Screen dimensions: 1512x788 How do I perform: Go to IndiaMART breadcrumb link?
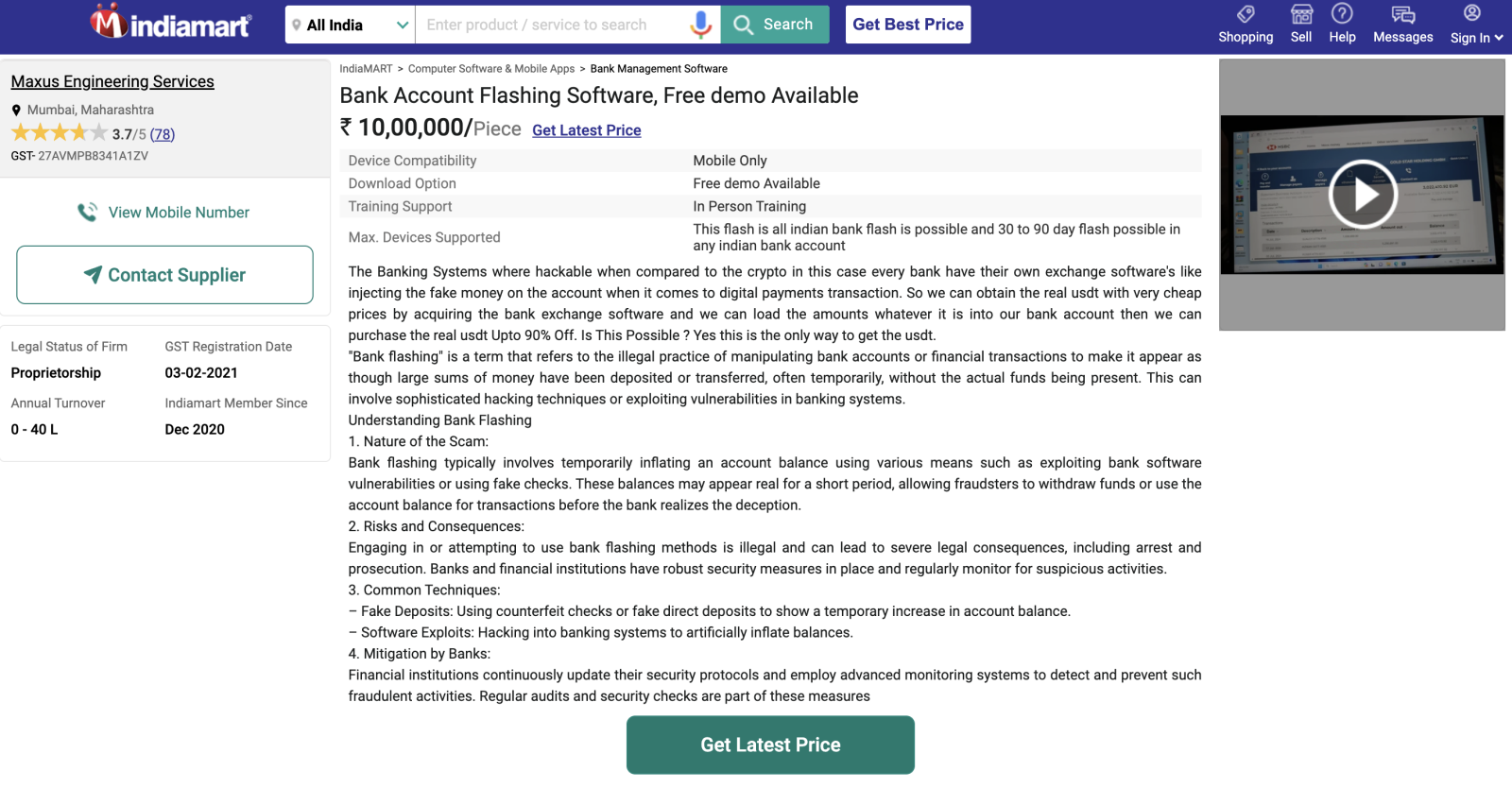point(366,69)
